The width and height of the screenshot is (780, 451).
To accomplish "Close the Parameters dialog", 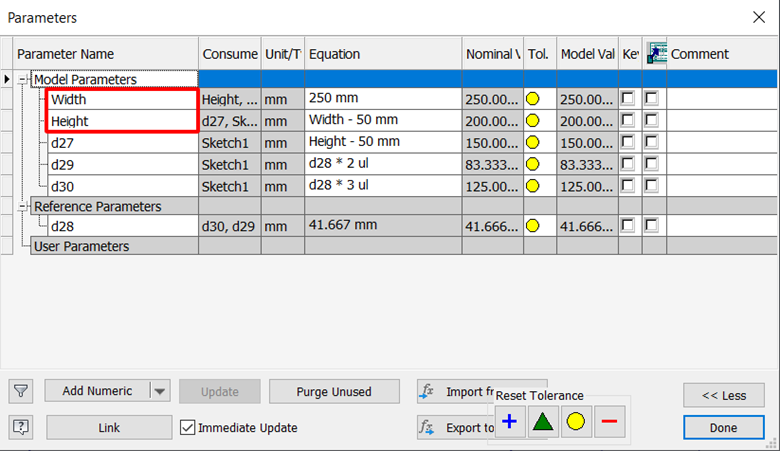I will click(x=759, y=17).
